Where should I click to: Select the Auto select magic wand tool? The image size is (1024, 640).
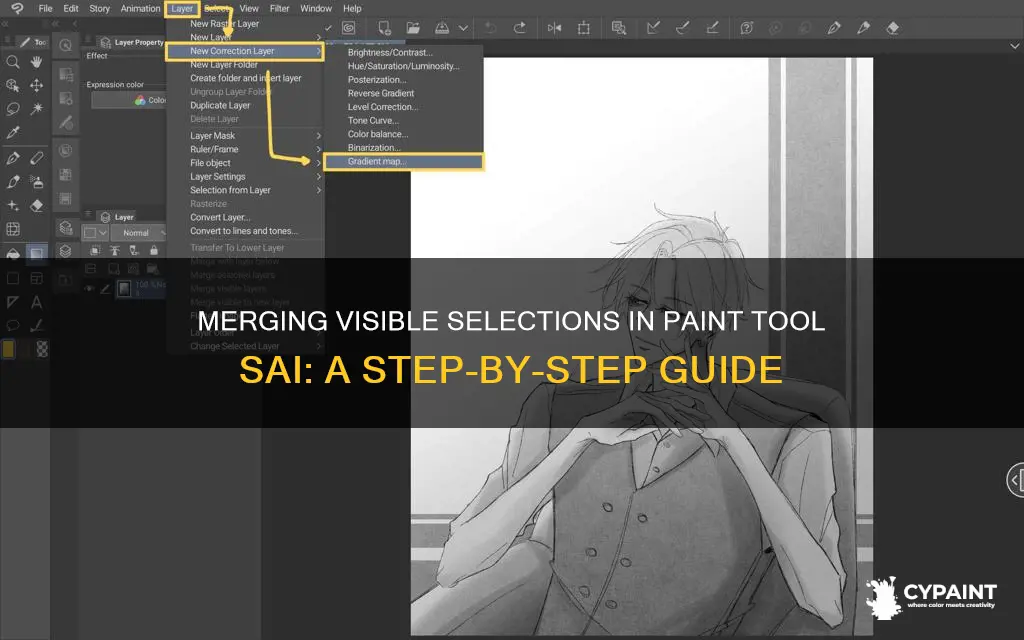(37, 108)
